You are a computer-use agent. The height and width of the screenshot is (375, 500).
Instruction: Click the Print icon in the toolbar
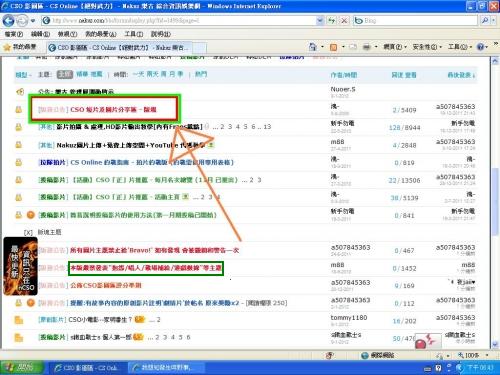tap(366, 47)
